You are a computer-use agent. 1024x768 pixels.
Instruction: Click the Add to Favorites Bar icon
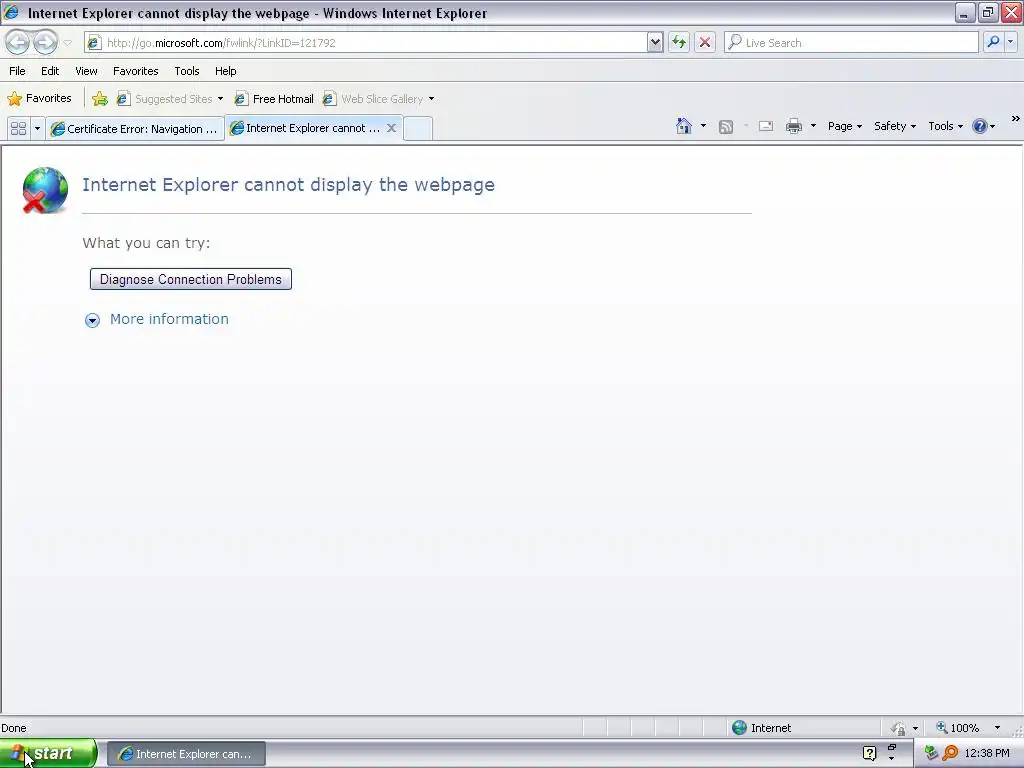[x=100, y=99]
